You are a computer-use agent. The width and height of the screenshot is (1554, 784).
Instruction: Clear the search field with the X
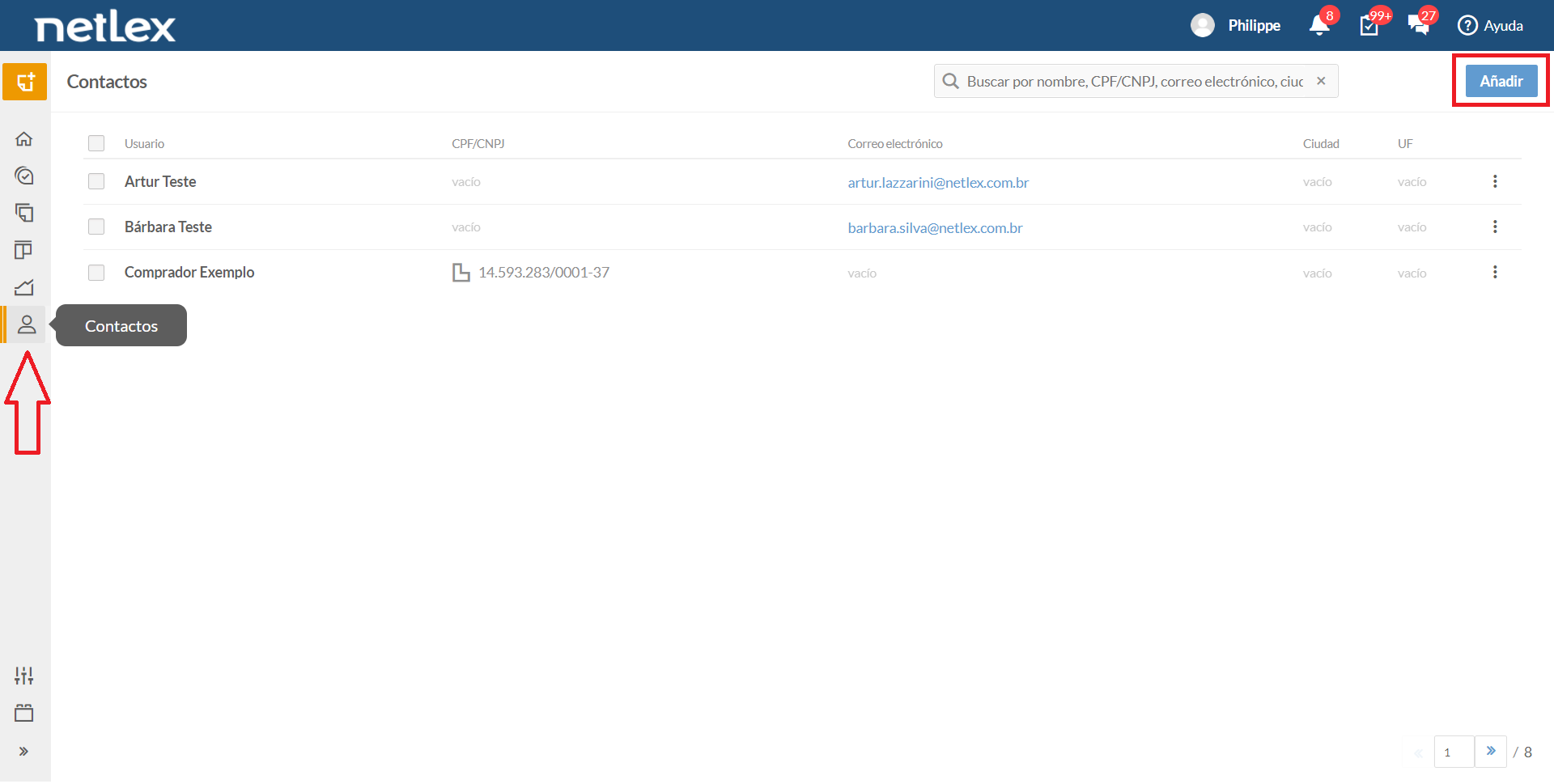point(1321,81)
